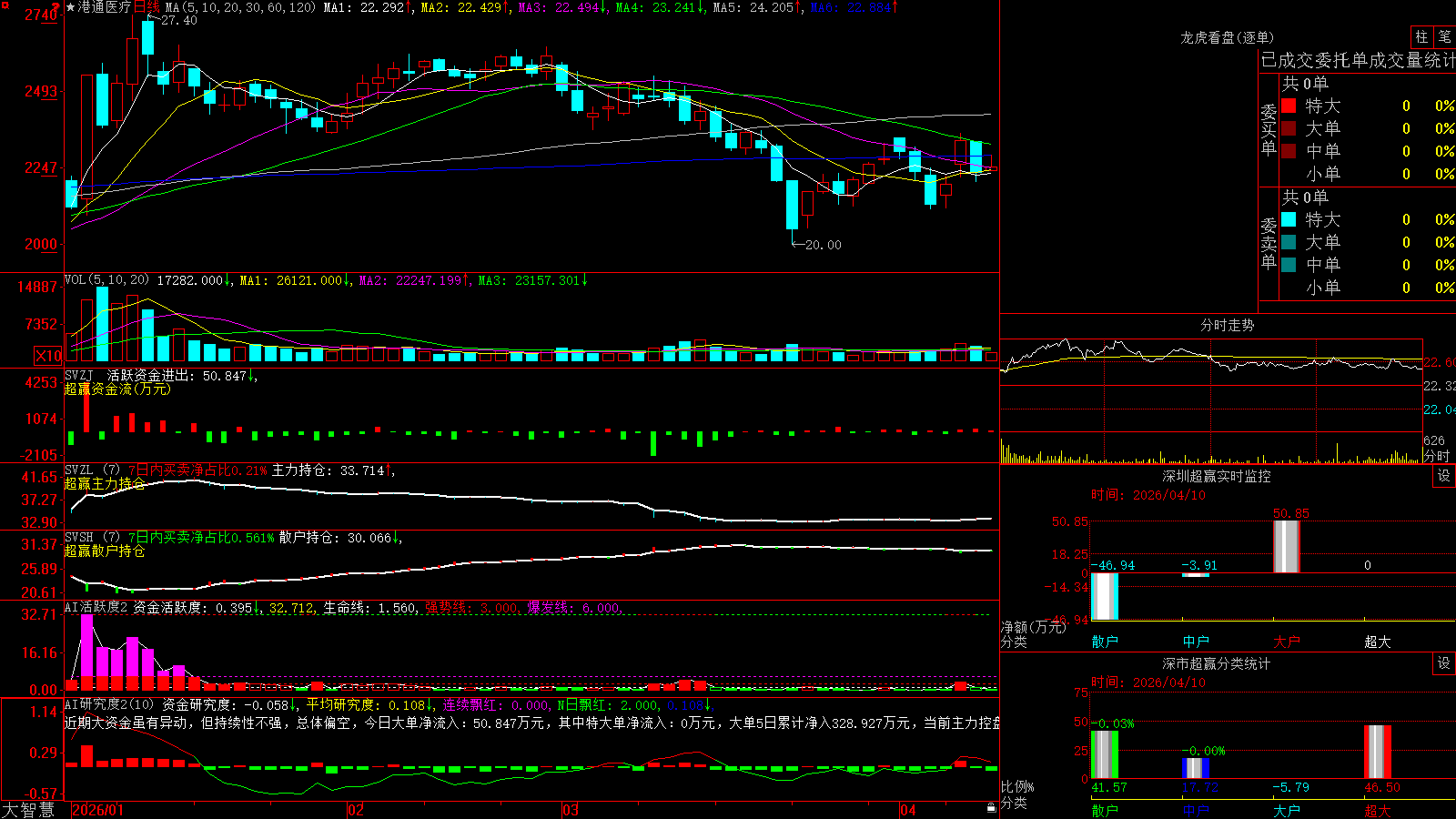The height and width of the screenshot is (819, 1456).
Task: Click the AI活跃度2 indicator name
Action: coord(96,607)
